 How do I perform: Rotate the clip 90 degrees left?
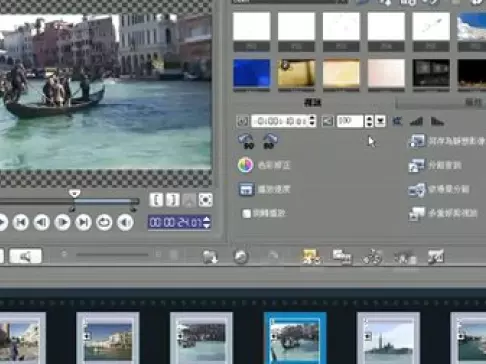(x=246, y=141)
